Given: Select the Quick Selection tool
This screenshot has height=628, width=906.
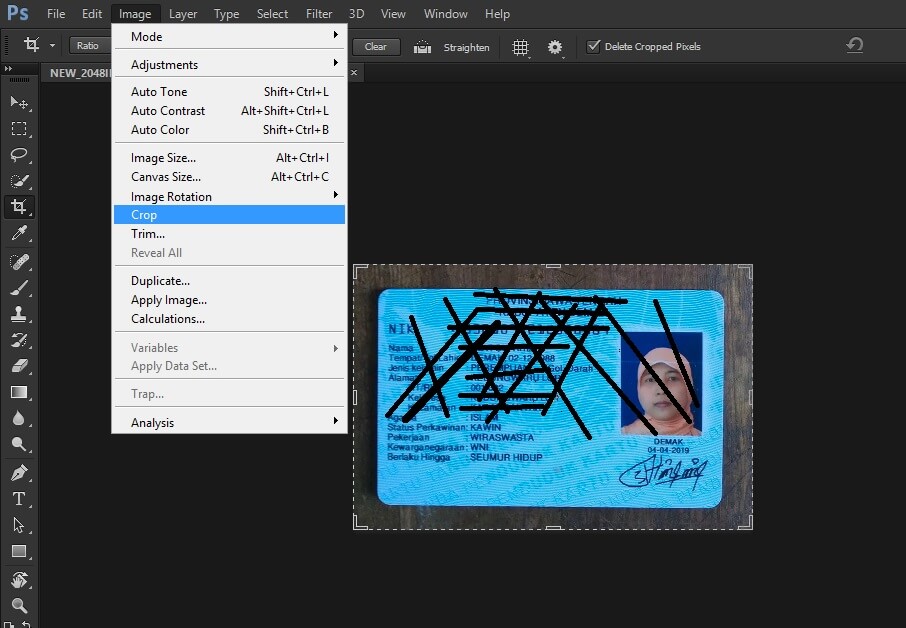Looking at the screenshot, I should coord(19,181).
